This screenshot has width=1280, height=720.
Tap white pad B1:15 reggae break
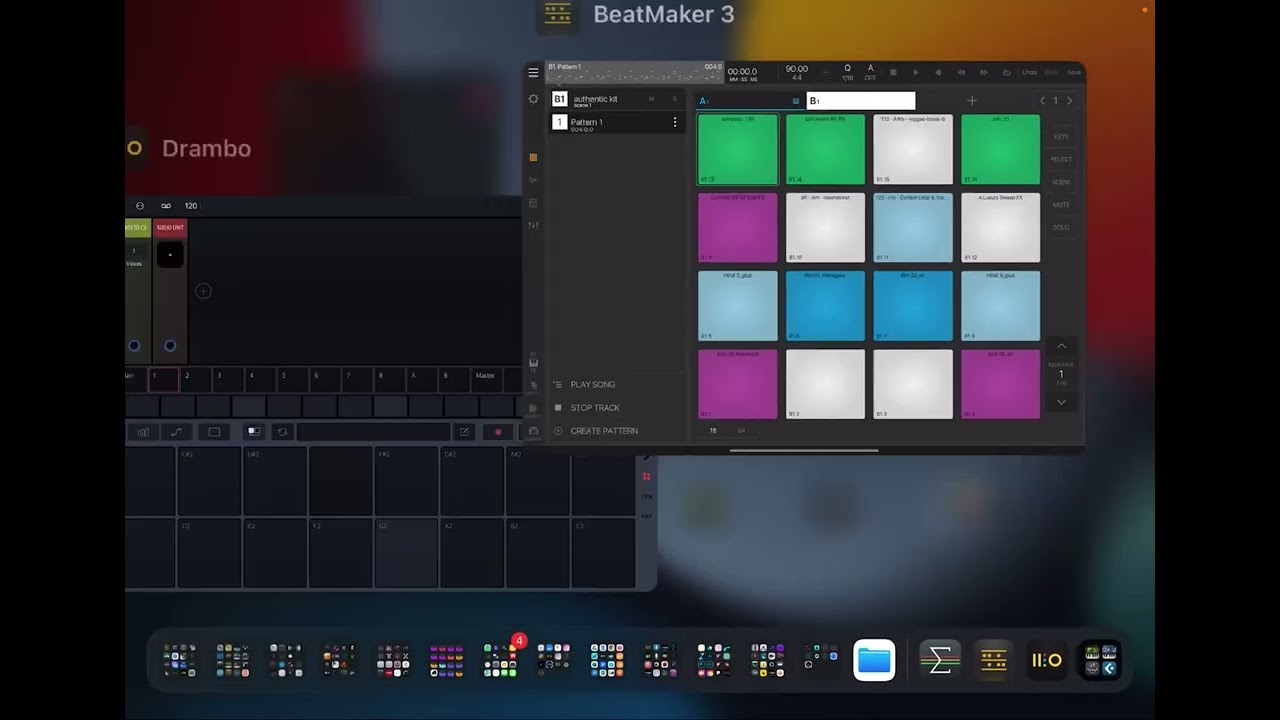913,149
